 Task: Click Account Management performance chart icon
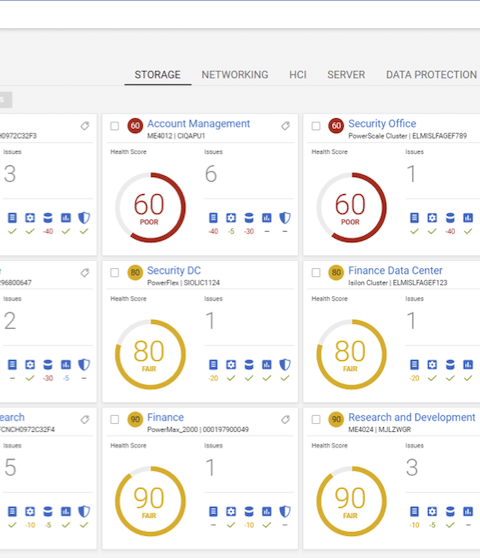click(267, 217)
